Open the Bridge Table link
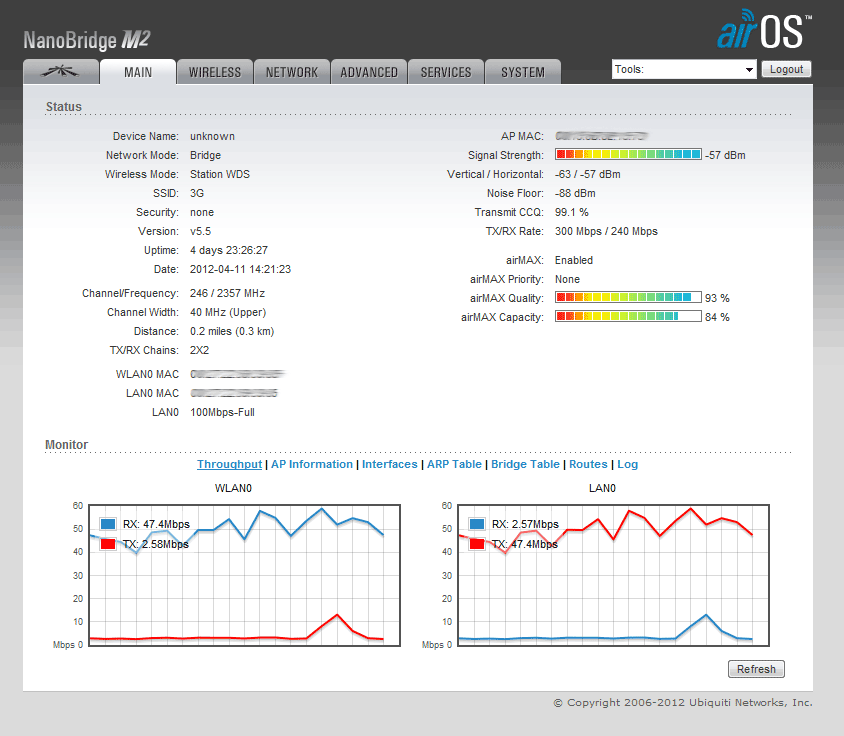The image size is (844, 736). click(525, 464)
